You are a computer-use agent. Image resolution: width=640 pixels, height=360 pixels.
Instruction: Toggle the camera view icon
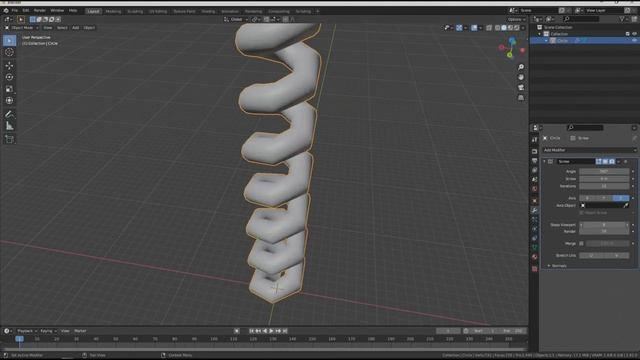point(521,88)
